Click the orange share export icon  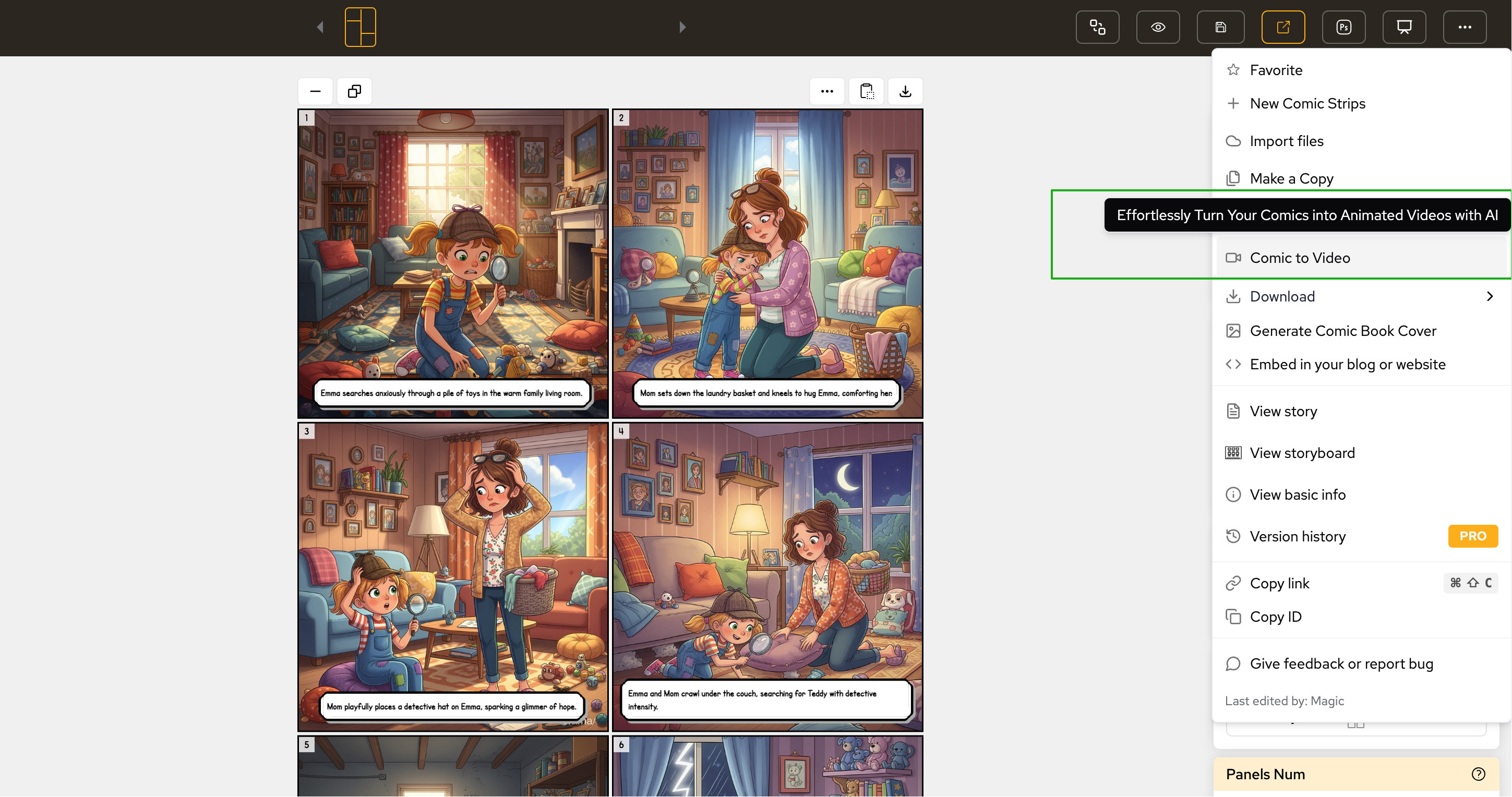(1283, 27)
